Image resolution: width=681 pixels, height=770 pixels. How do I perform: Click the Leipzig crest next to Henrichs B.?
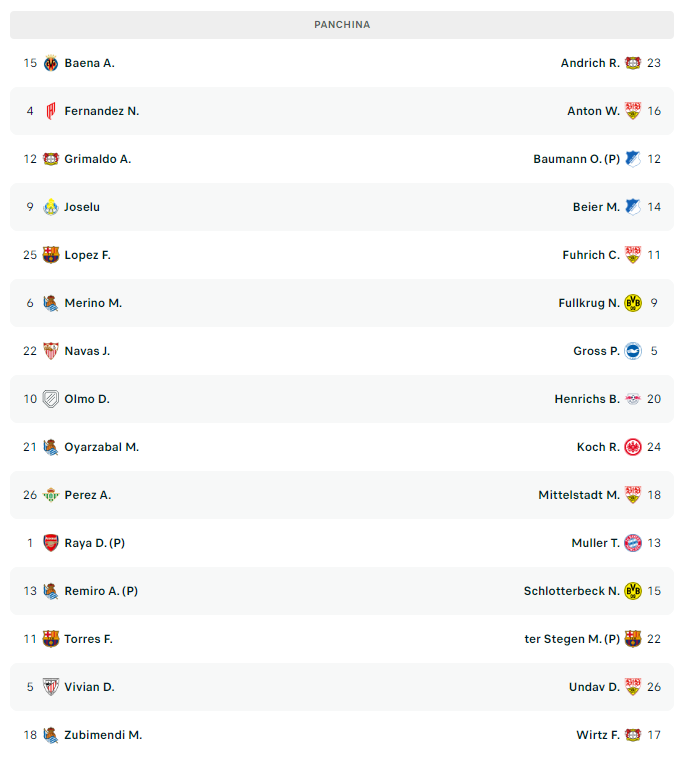(633, 399)
